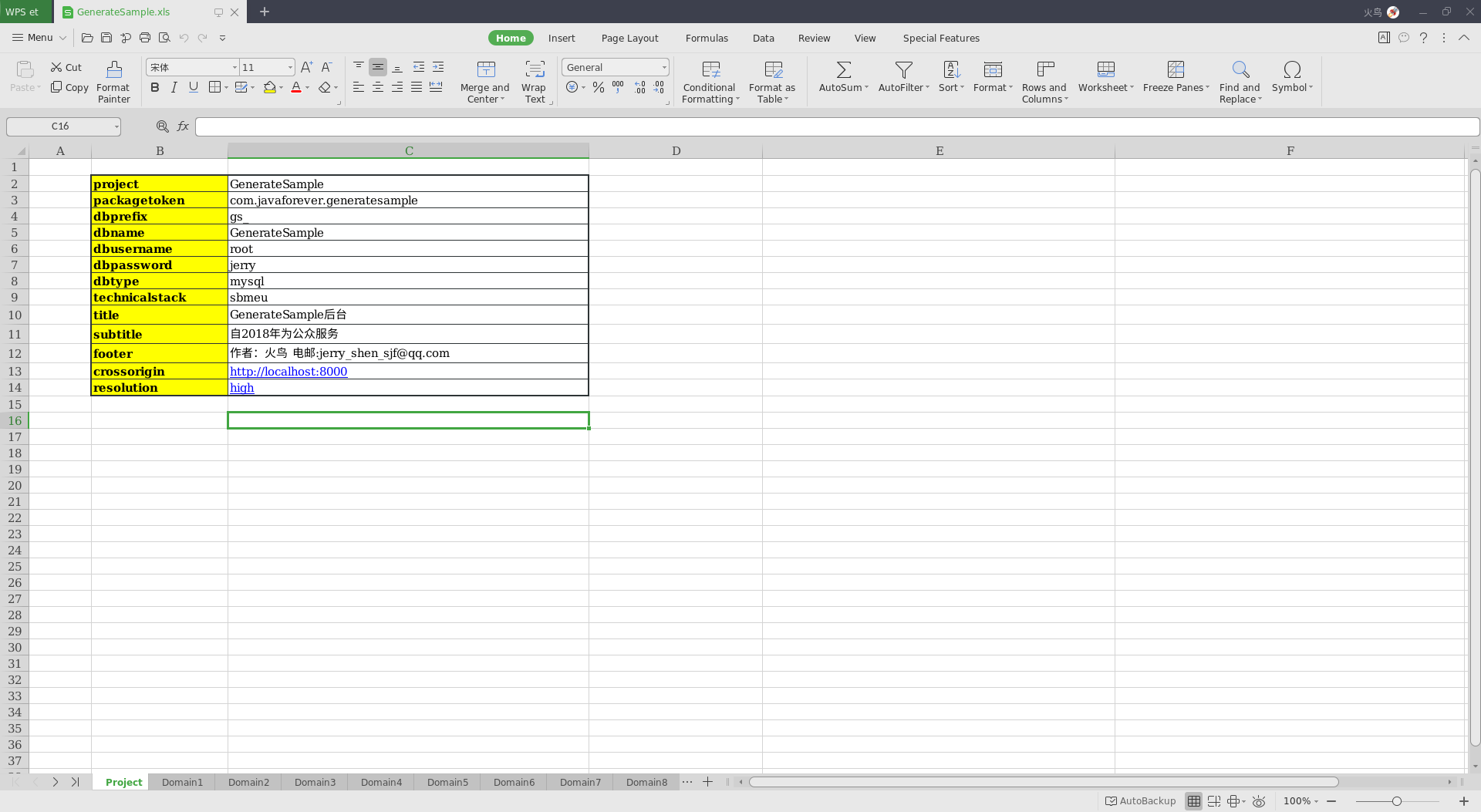Increase indent in the alignment group

(x=438, y=67)
